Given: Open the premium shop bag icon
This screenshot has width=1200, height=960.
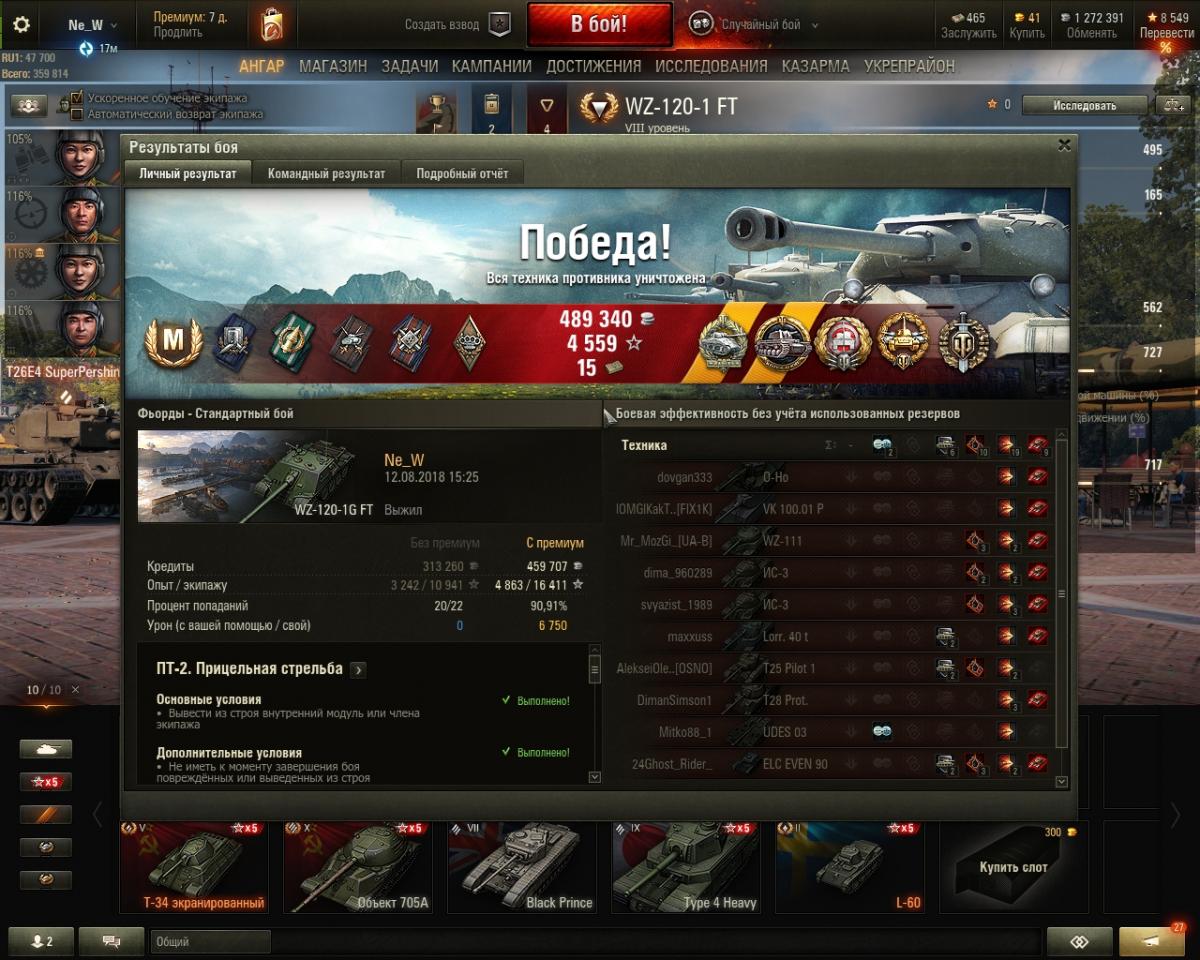Looking at the screenshot, I should [271, 25].
